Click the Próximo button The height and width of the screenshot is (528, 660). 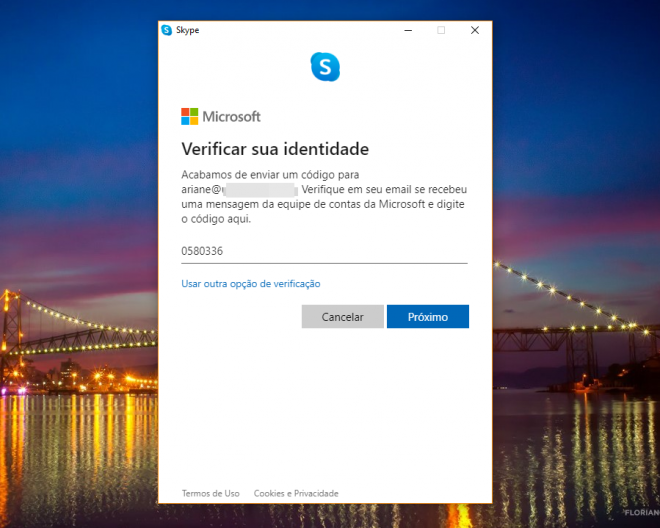point(428,317)
